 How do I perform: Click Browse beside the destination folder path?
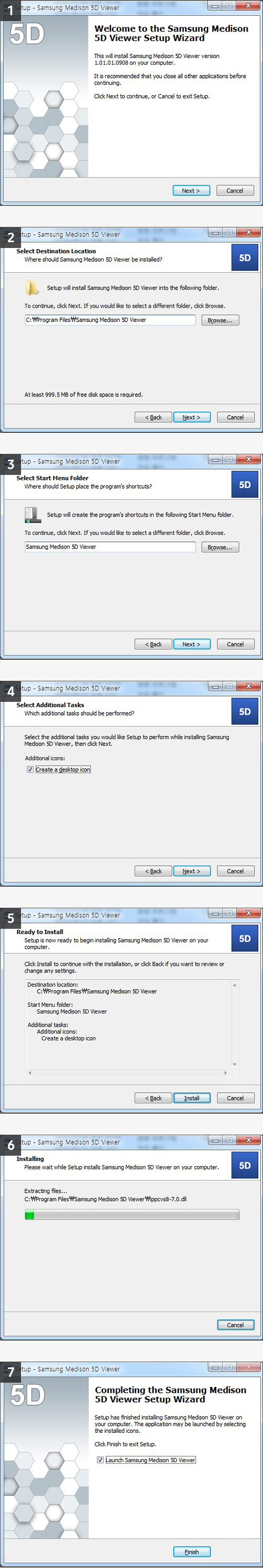[x=220, y=320]
